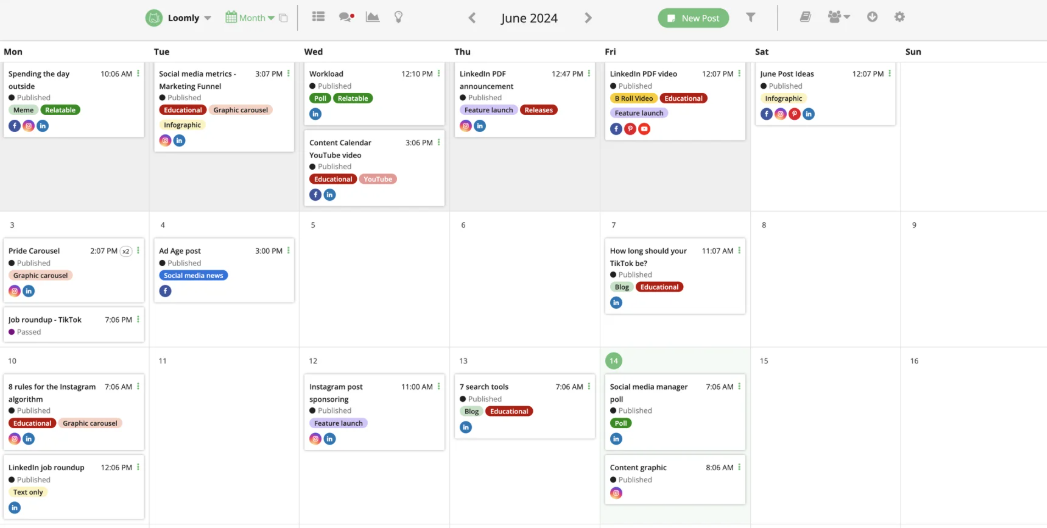Click the Meme label tag
The height and width of the screenshot is (528, 1047).
23,109
